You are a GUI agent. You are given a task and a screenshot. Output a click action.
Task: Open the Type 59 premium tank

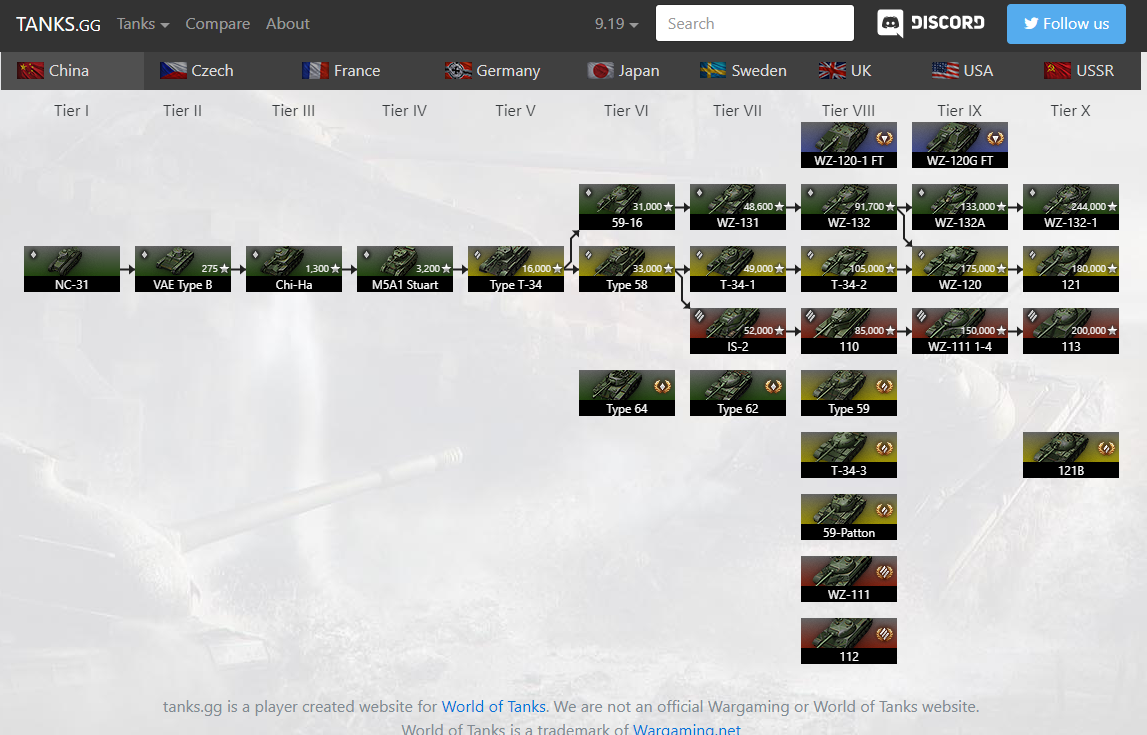pyautogui.click(x=849, y=393)
